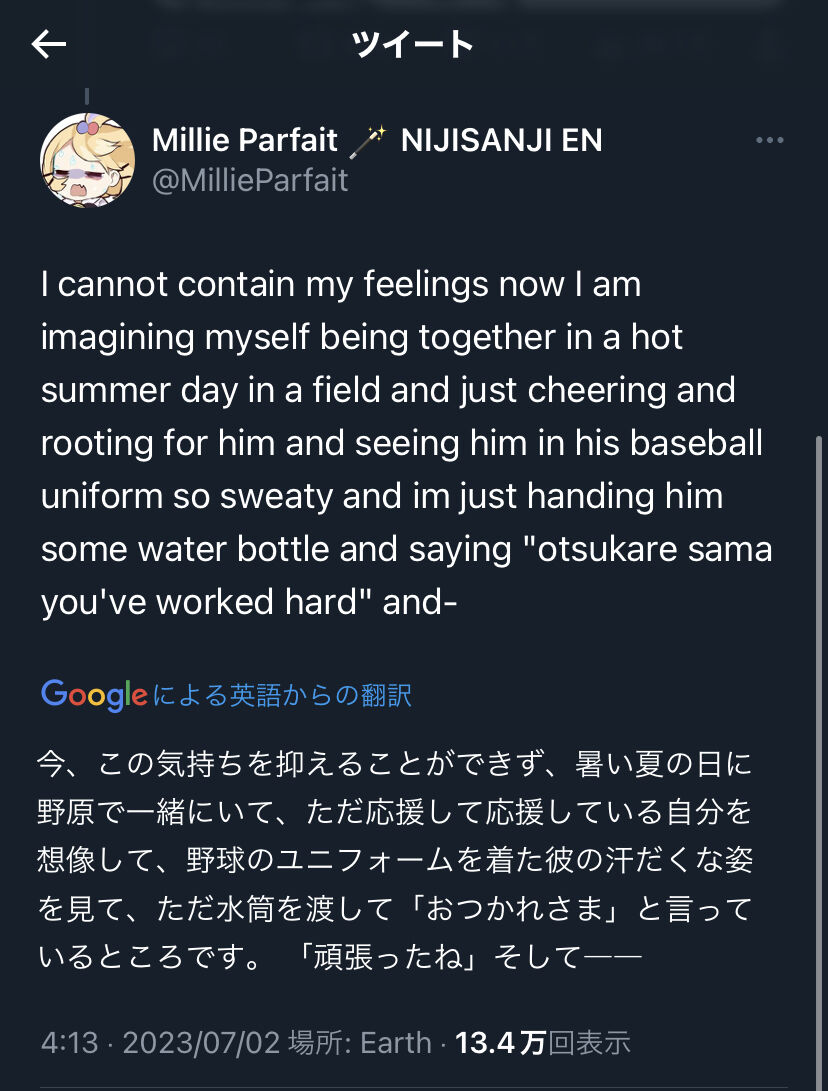Screen dimensions: 828x1091
Task: Tap the 2023/07/02 post date
Action: 198,1043
